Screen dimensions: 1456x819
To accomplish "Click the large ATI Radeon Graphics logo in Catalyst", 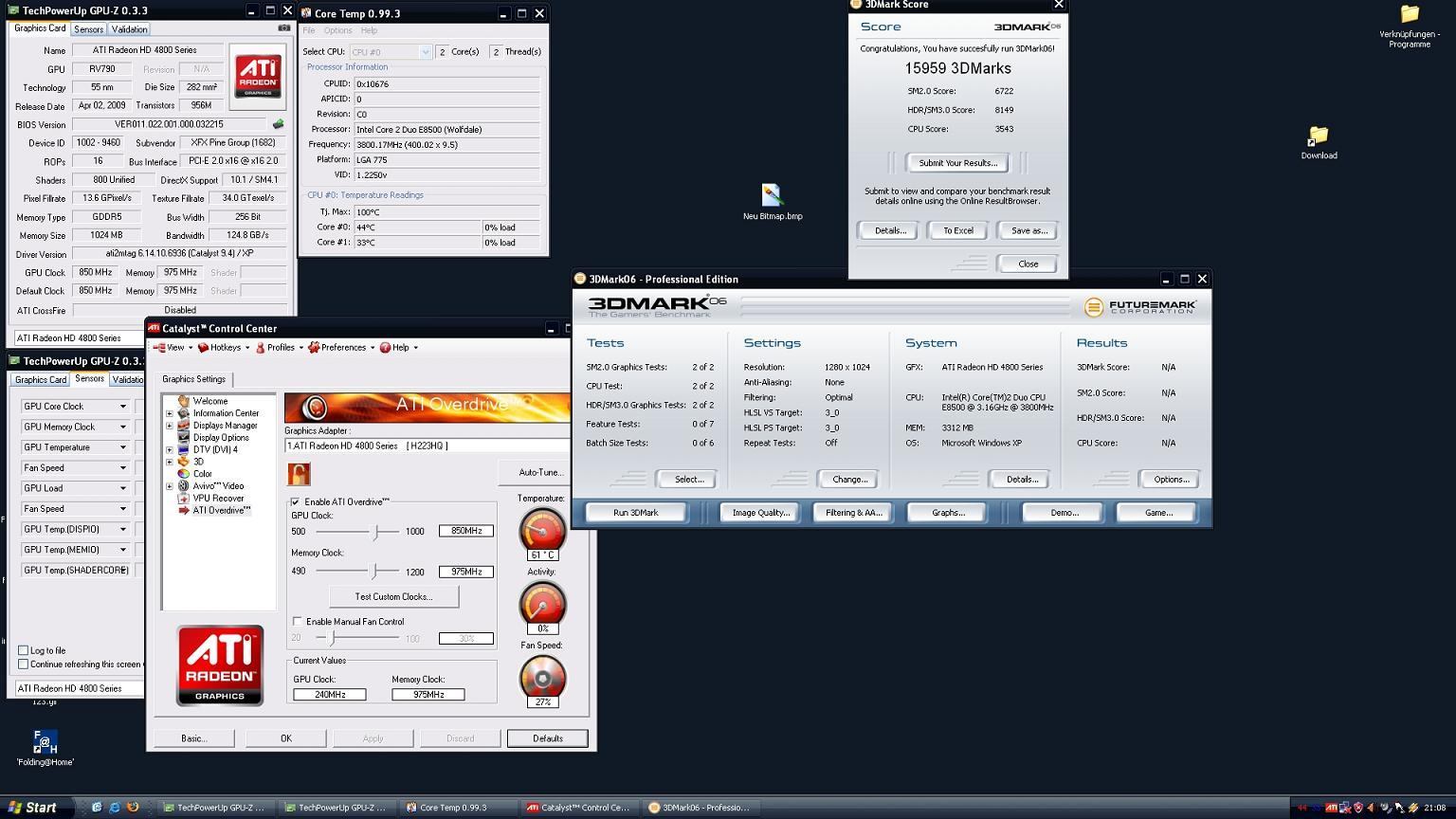I will pyautogui.click(x=220, y=665).
